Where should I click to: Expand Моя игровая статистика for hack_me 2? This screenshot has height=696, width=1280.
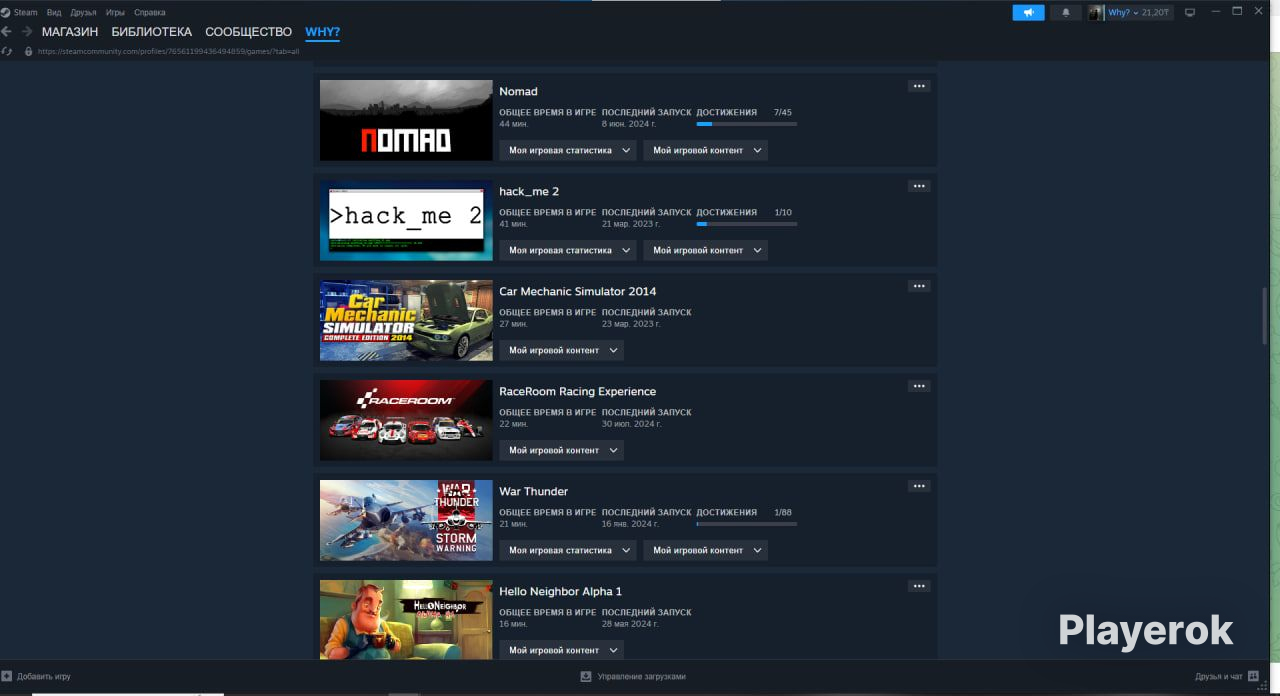pos(568,250)
